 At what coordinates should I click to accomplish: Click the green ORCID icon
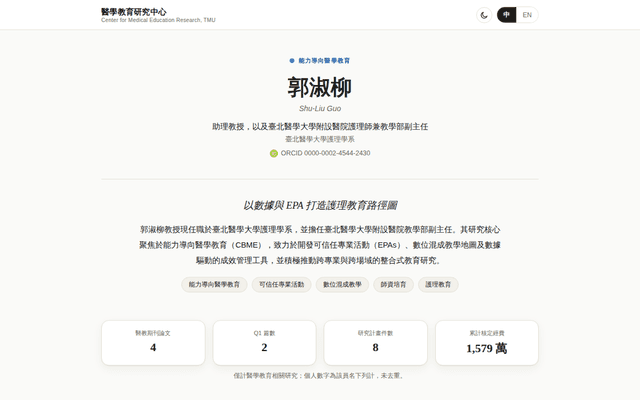273,153
